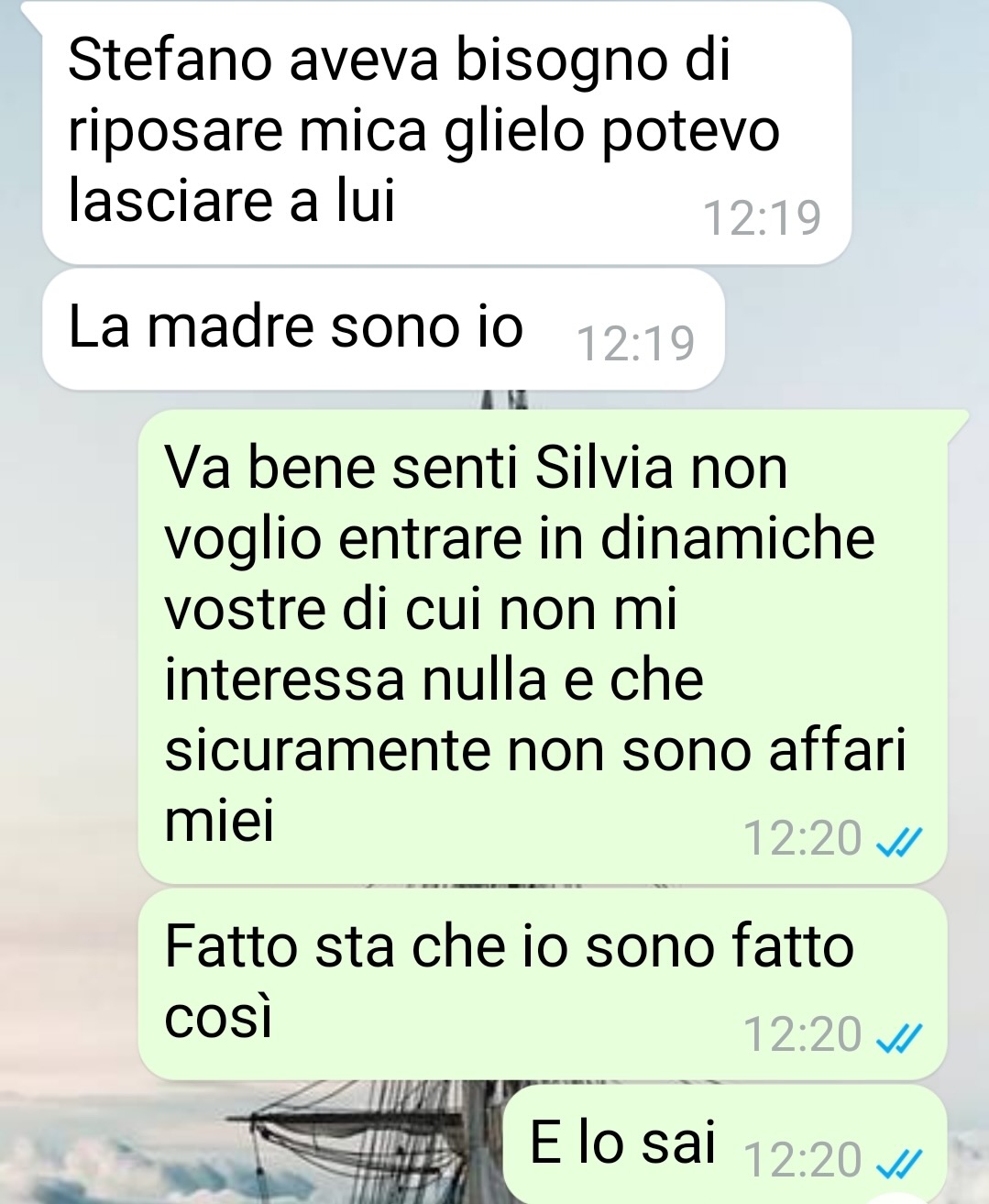Tap the 12:20 time on the 'affari miei' message
The width and height of the screenshot is (989, 1204).
(x=803, y=838)
